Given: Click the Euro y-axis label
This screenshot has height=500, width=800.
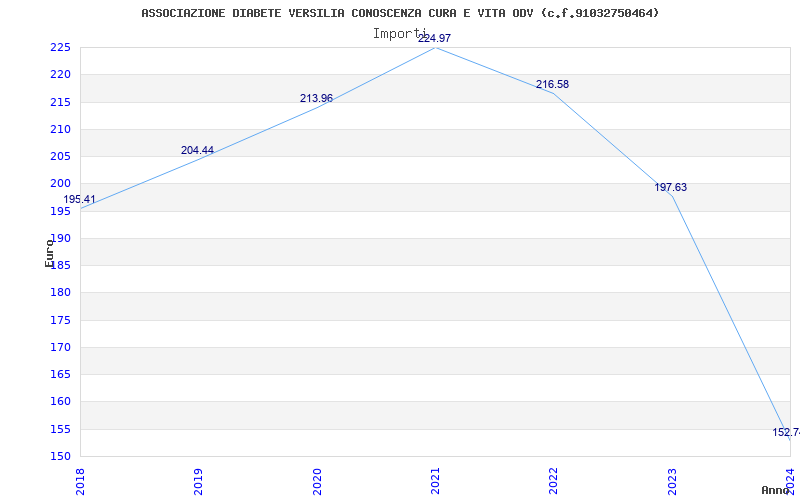Looking at the screenshot, I should [x=49, y=254].
